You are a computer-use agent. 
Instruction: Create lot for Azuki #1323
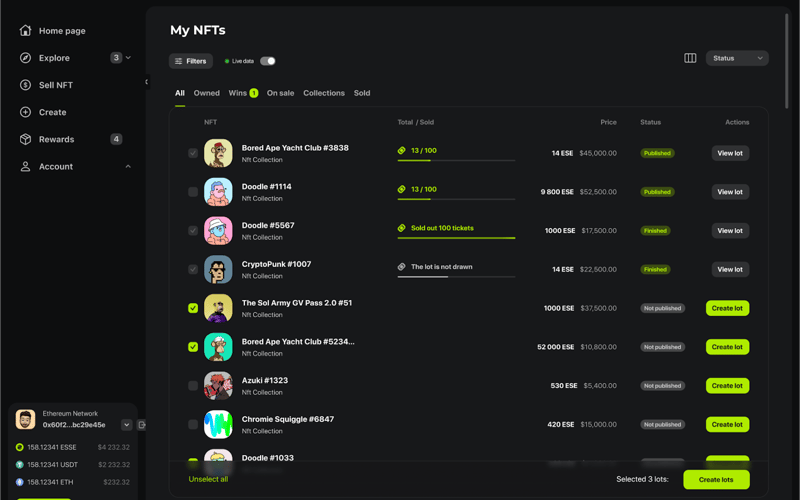click(728, 386)
